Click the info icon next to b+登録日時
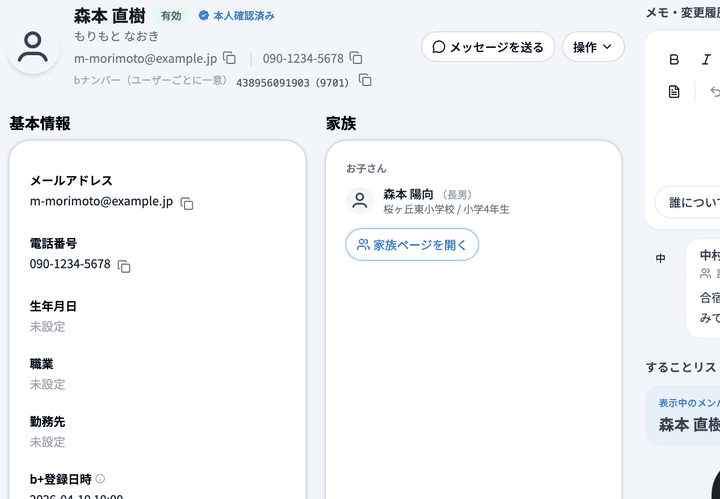Viewport: 720px width, 499px height. tap(100, 479)
